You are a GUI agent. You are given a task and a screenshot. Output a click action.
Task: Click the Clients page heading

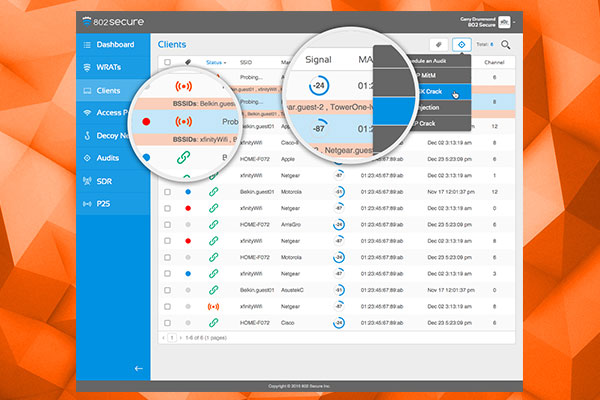(x=172, y=44)
